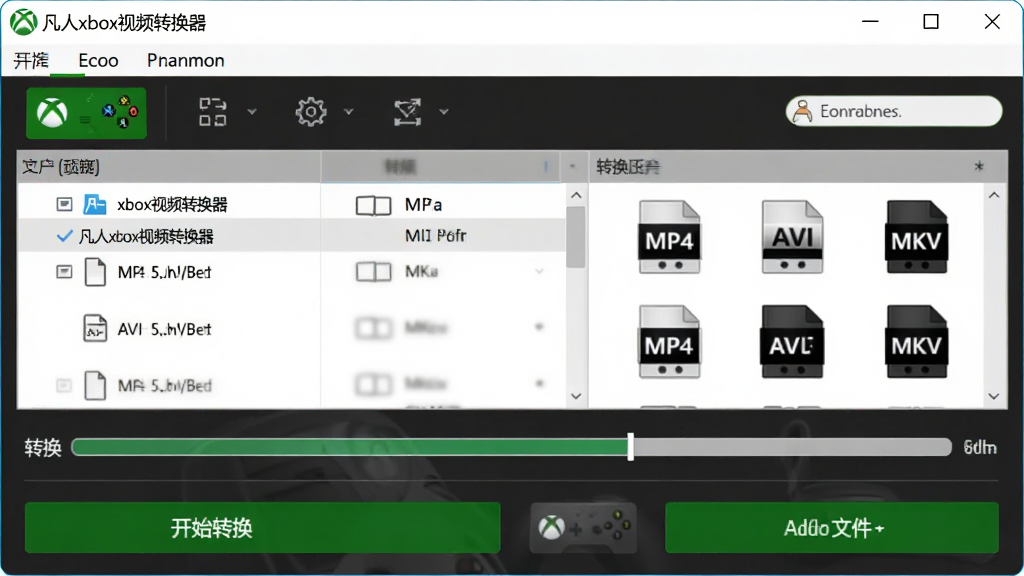Open the MKa row dropdown chevron

click(539, 272)
